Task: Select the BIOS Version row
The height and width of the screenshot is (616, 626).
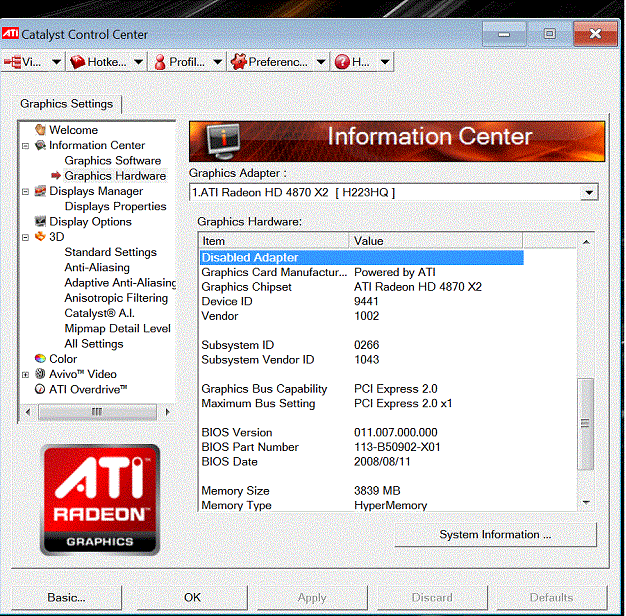Action: (362, 432)
